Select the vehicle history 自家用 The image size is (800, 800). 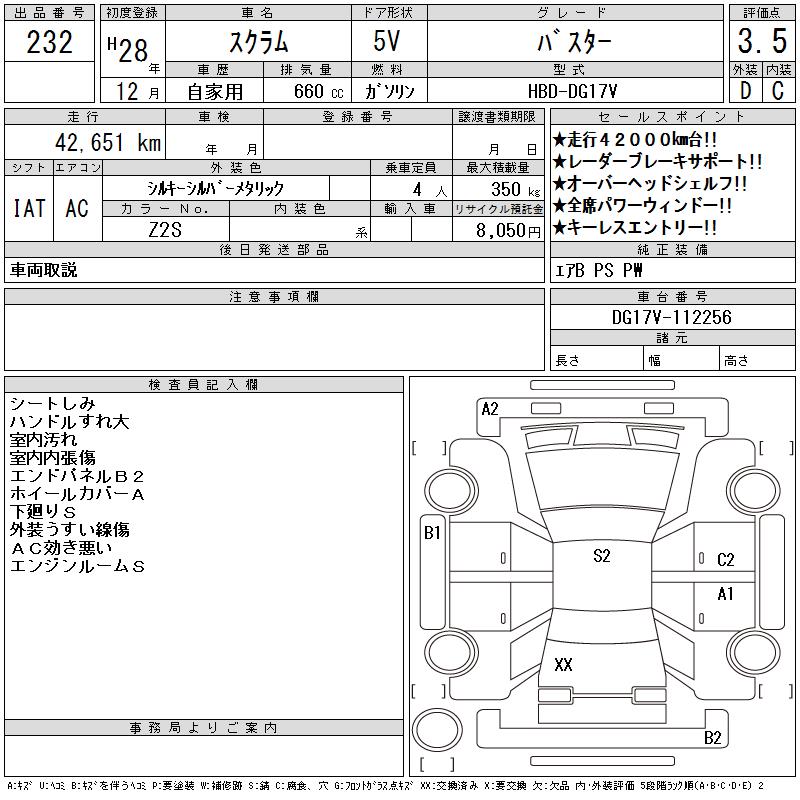[215, 92]
